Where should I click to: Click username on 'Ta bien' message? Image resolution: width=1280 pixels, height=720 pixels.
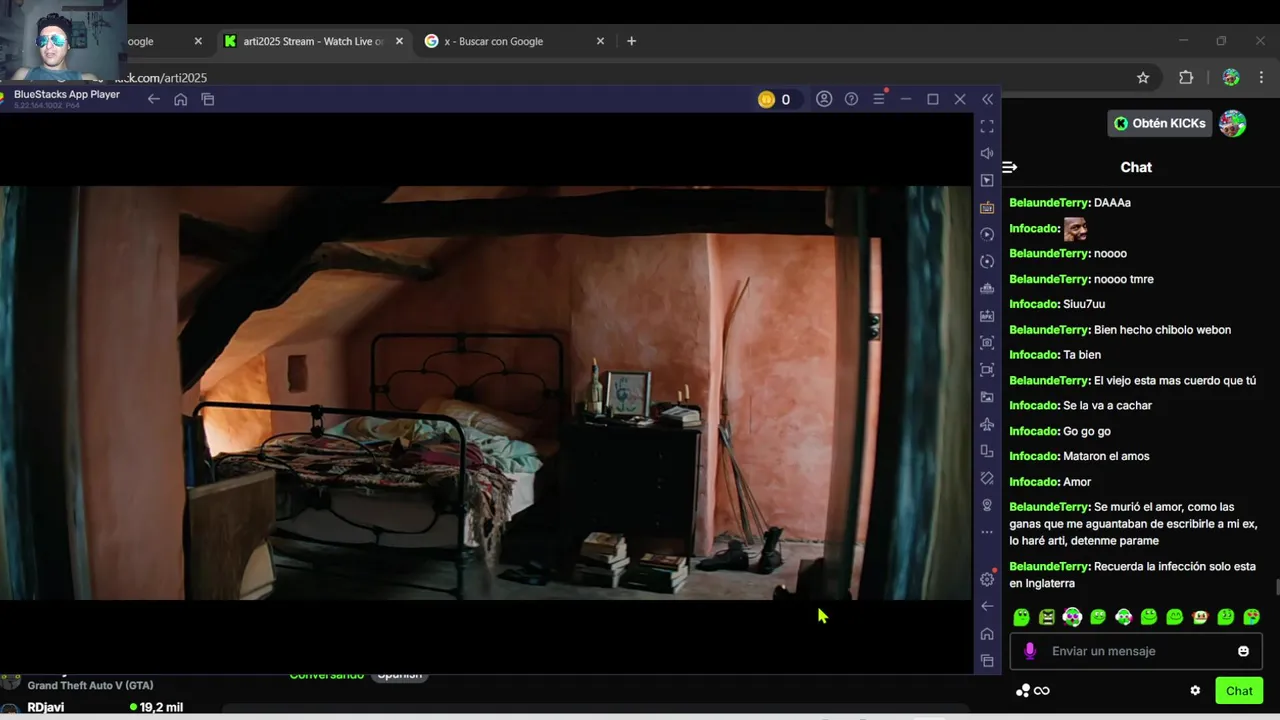(x=1034, y=355)
